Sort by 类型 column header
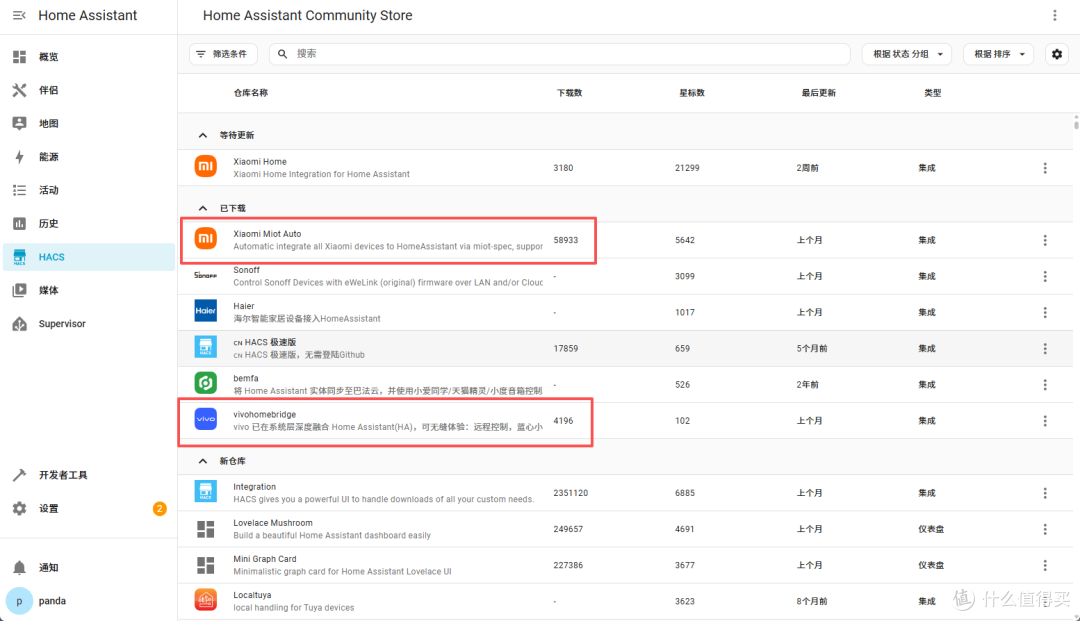Viewport: 1080px width, 621px height. (x=933, y=93)
